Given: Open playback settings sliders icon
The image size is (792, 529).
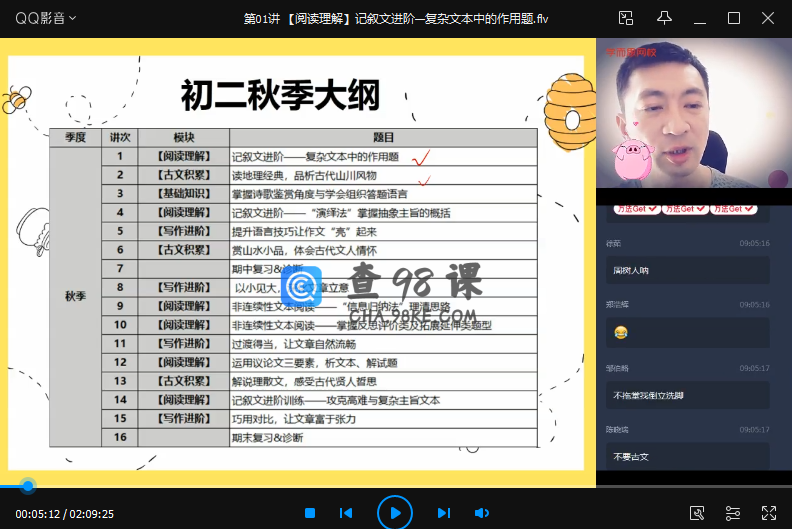Looking at the screenshot, I should (x=733, y=513).
